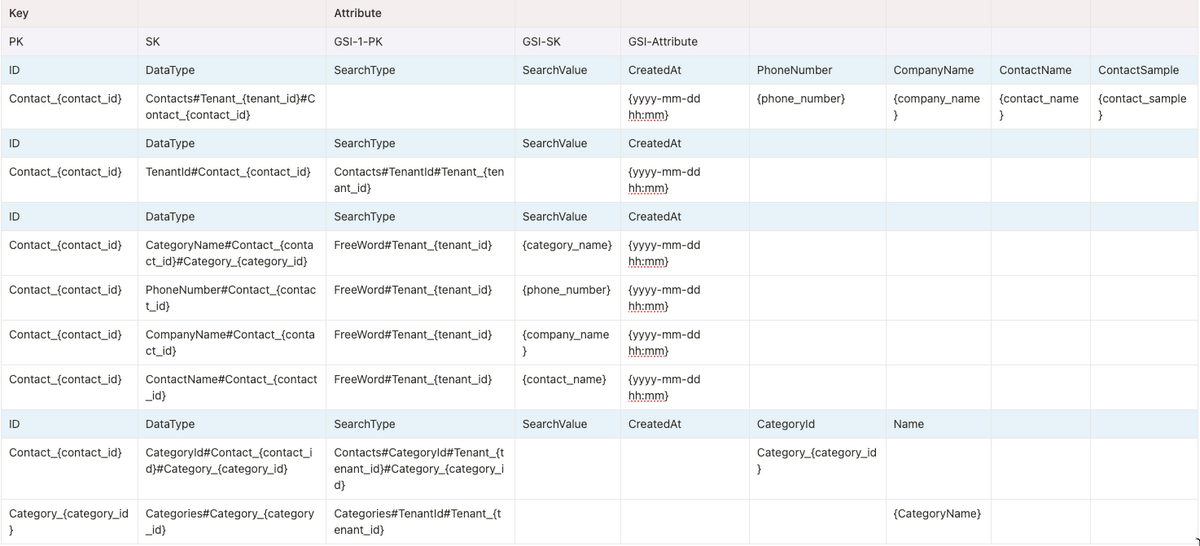Click the GSI-1-PK column header

420,42
